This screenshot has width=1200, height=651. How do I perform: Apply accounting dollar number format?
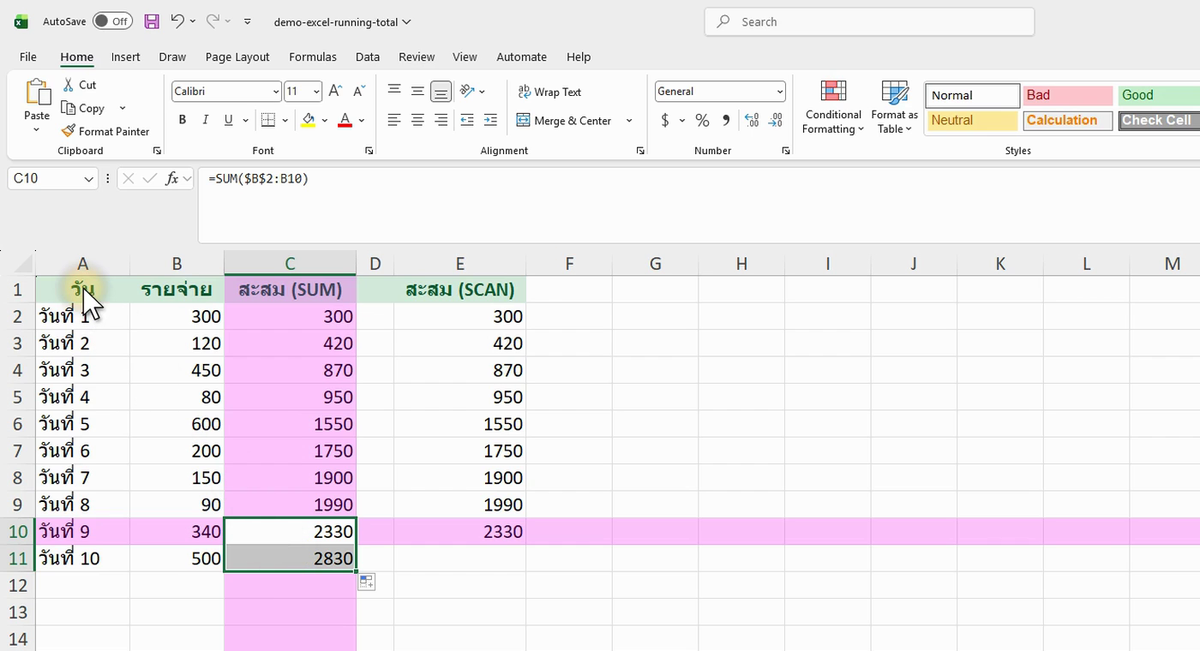666,120
